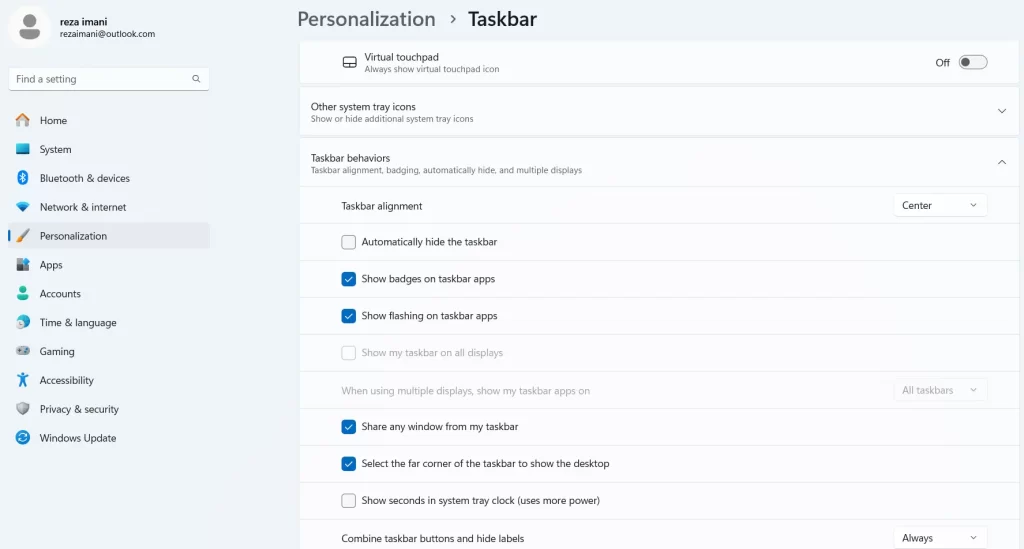The height and width of the screenshot is (549, 1024).
Task: Open the Windows Update icon
Action: pyautogui.click(x=23, y=437)
